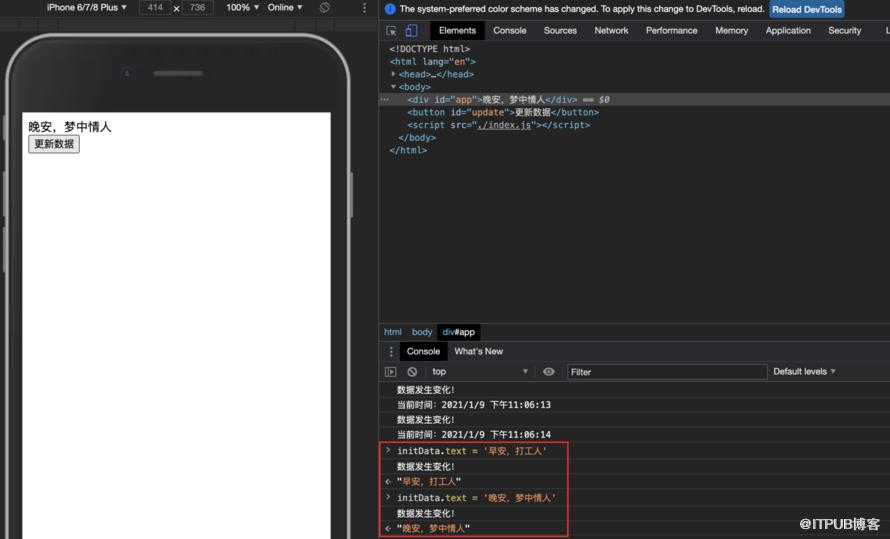Open Default levels dropdown
The width and height of the screenshot is (890, 539).
[x=804, y=372]
